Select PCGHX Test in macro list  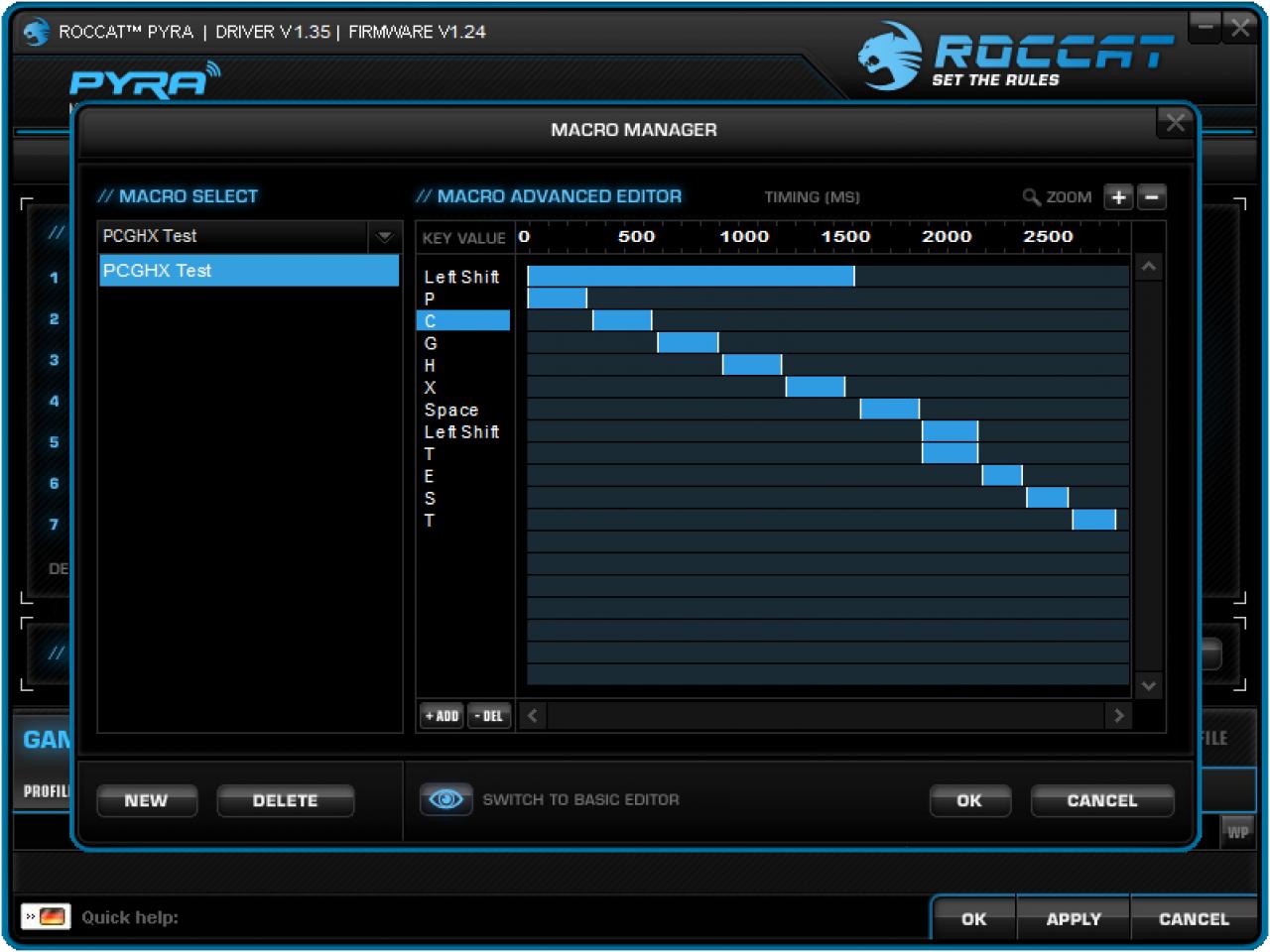[249, 271]
